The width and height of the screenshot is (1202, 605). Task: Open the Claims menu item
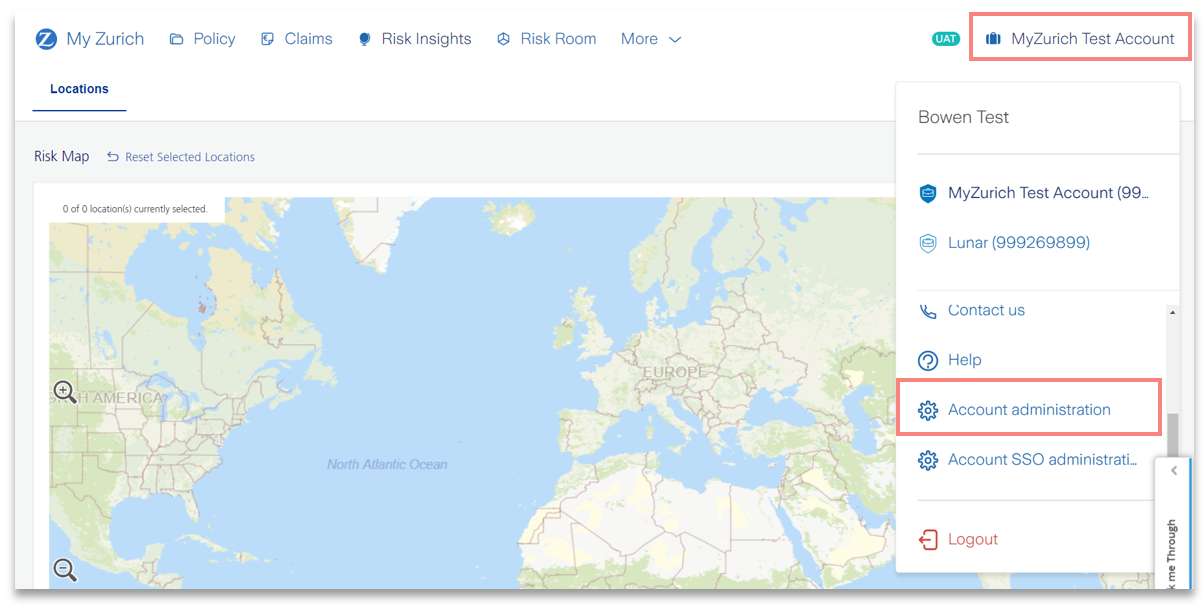297,39
